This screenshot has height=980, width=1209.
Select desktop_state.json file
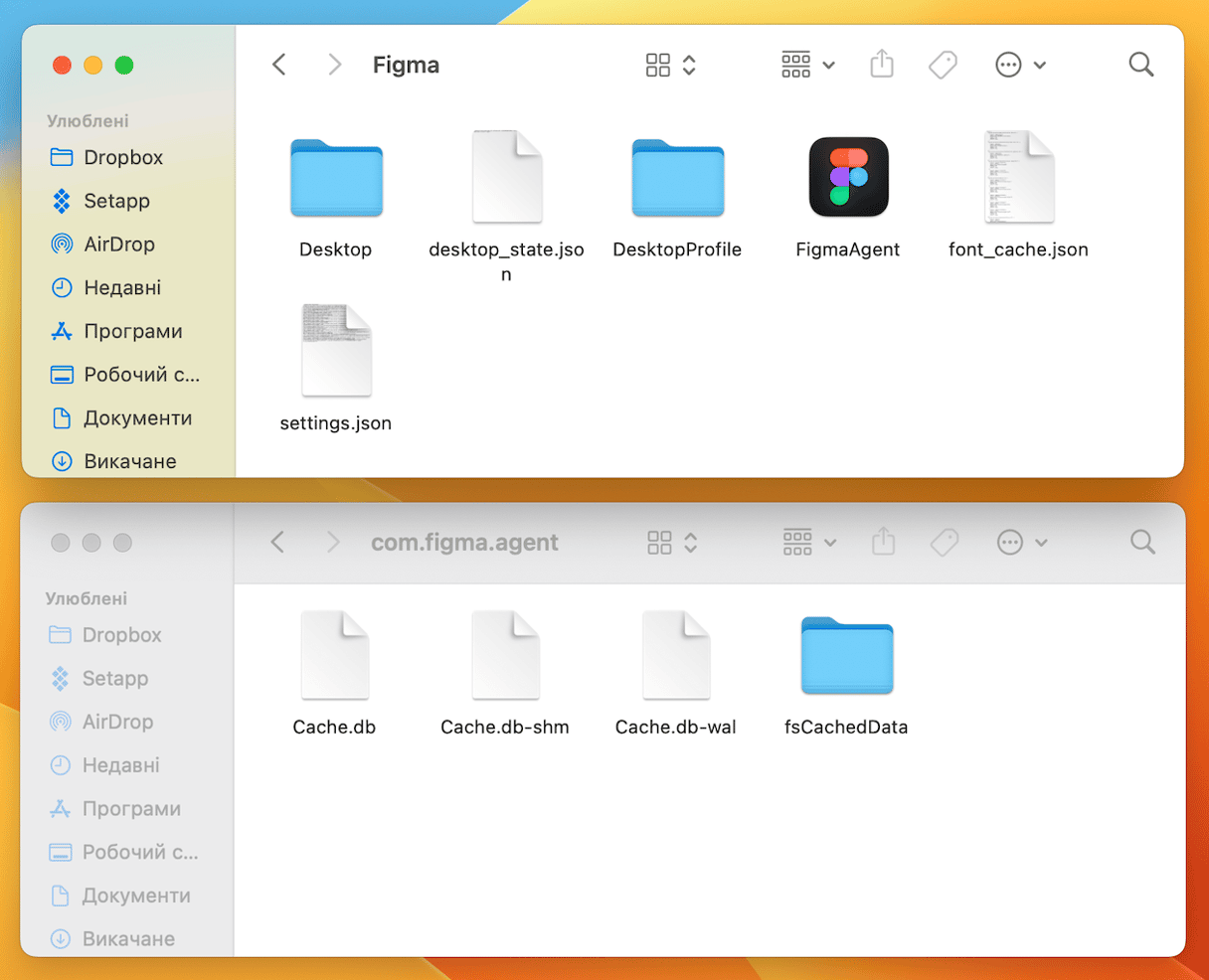[506, 177]
